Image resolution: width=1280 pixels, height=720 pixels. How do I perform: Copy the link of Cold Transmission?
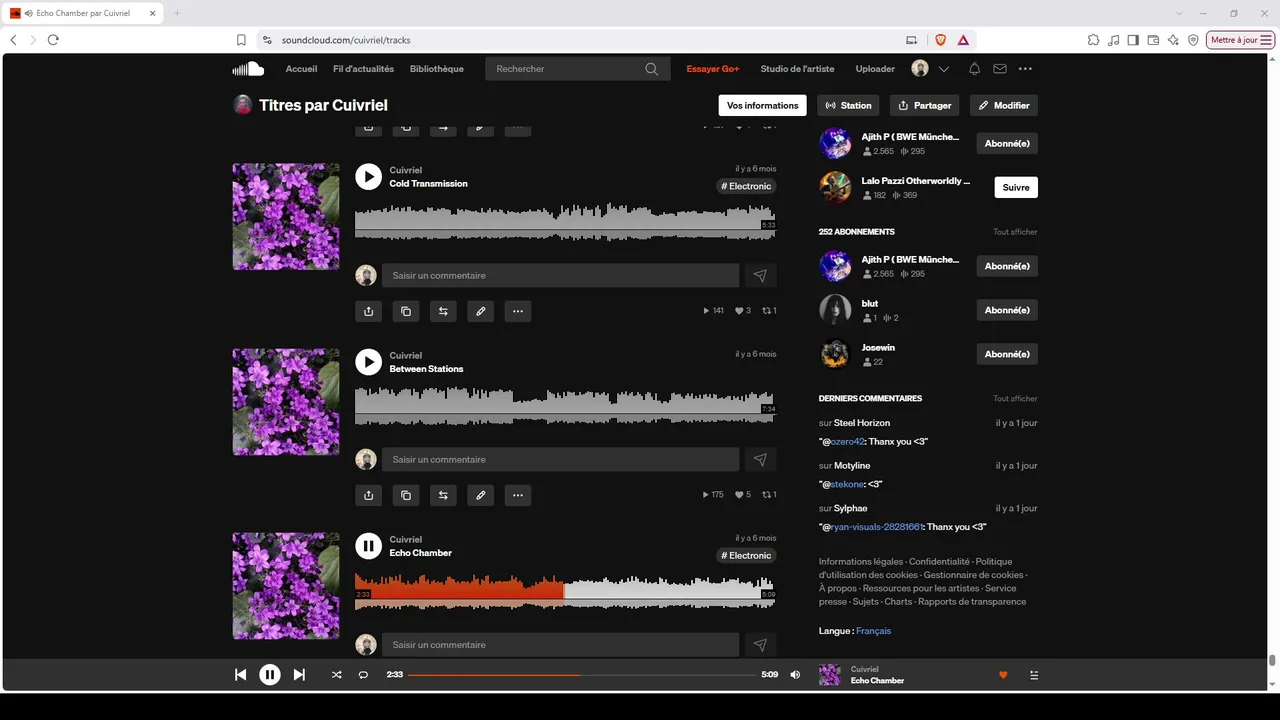click(405, 311)
